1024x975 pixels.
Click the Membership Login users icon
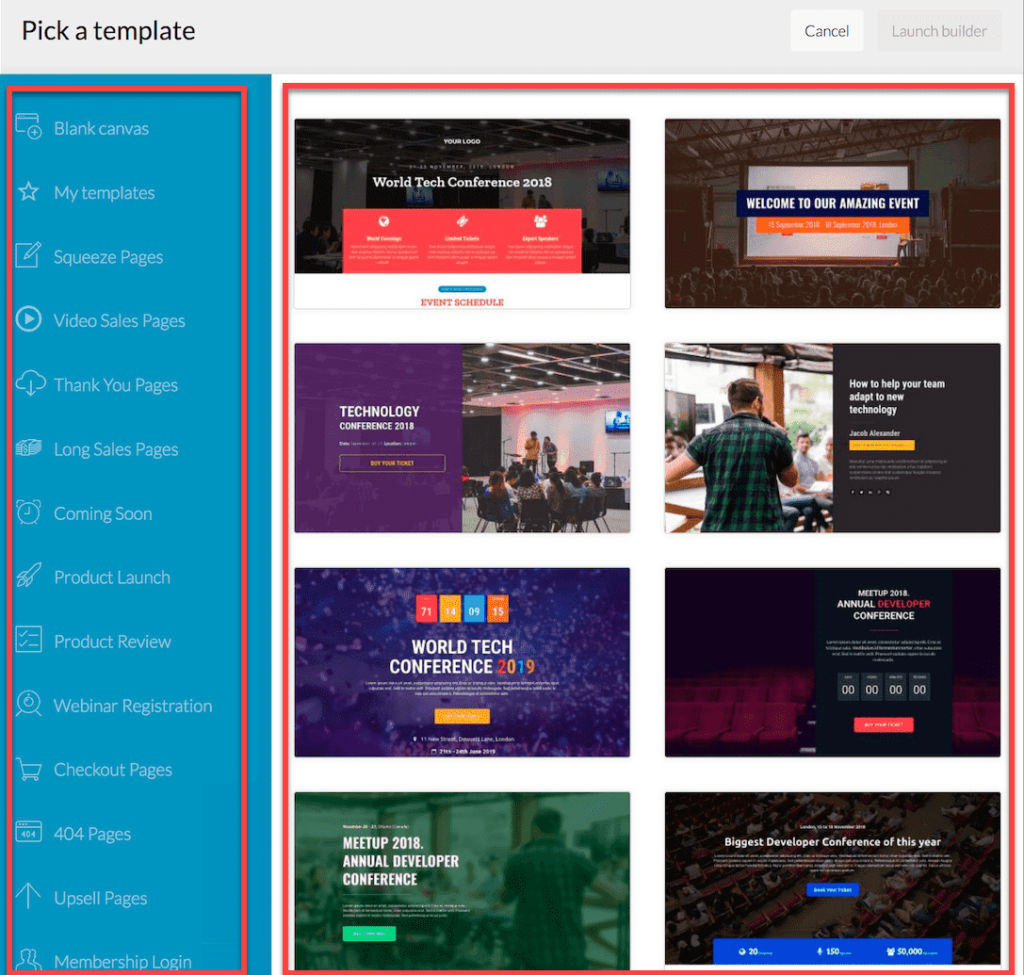point(29,960)
